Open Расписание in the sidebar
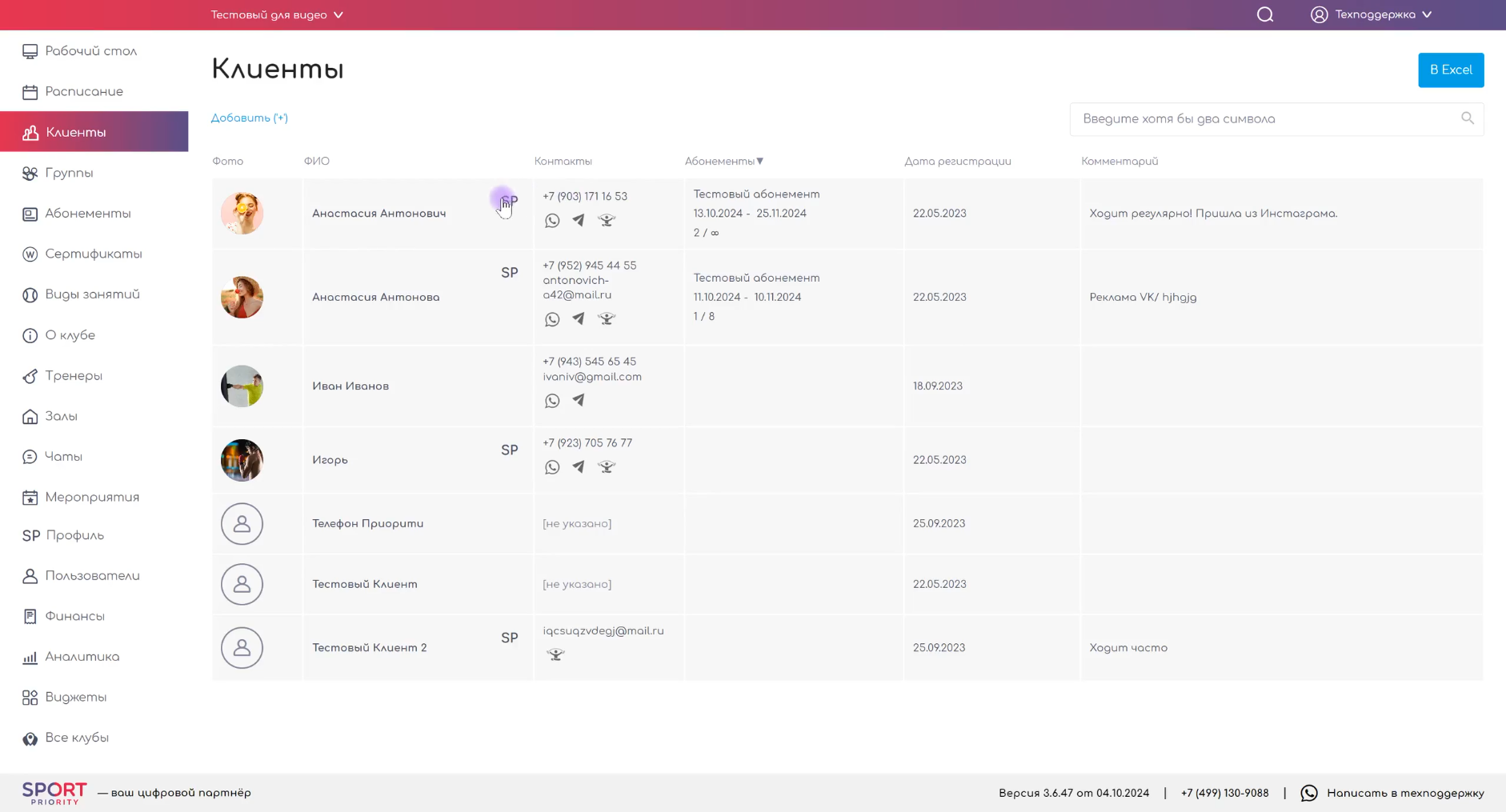1506x812 pixels. (84, 92)
